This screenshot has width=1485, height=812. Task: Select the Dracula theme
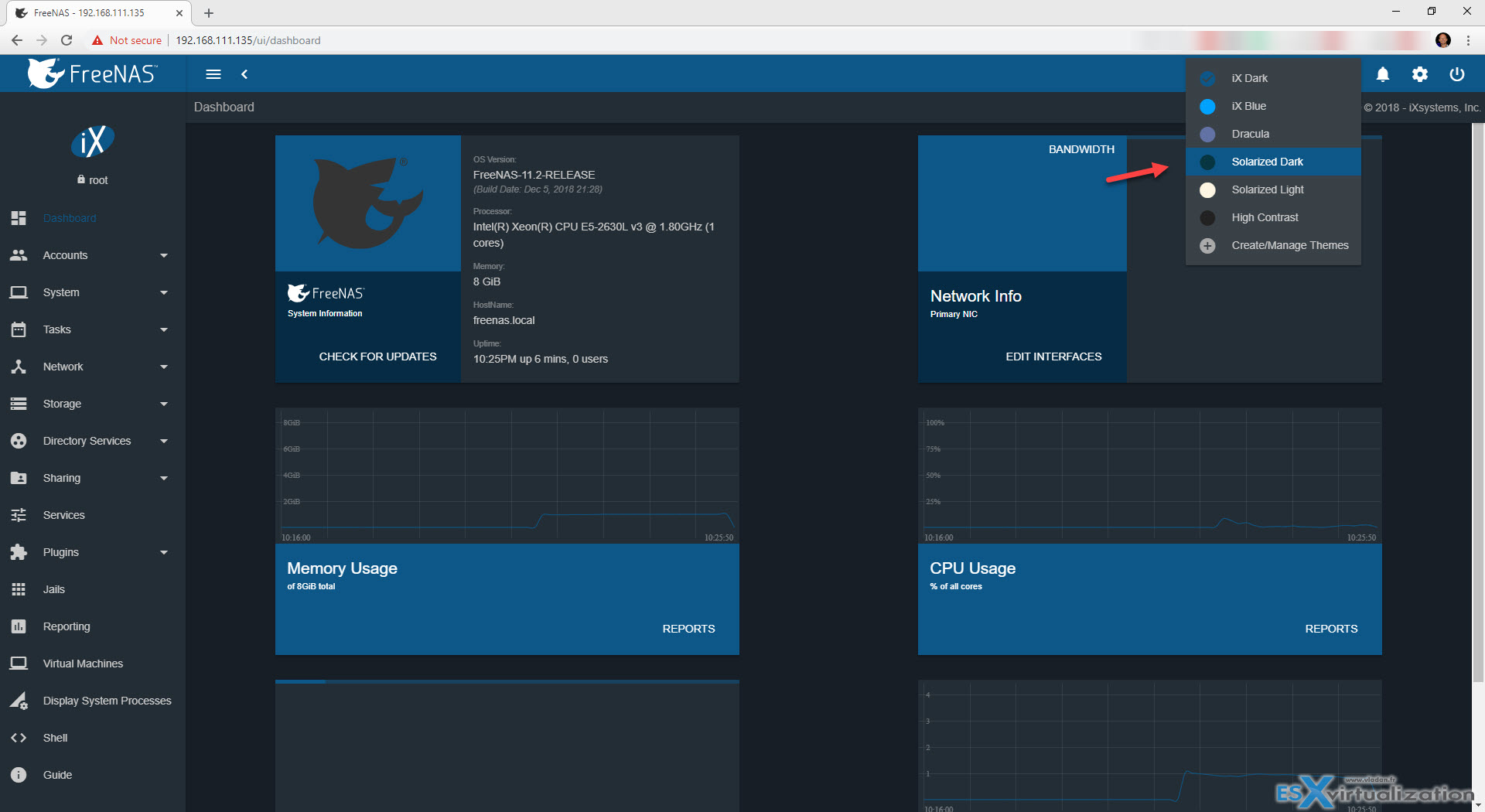click(x=1273, y=134)
